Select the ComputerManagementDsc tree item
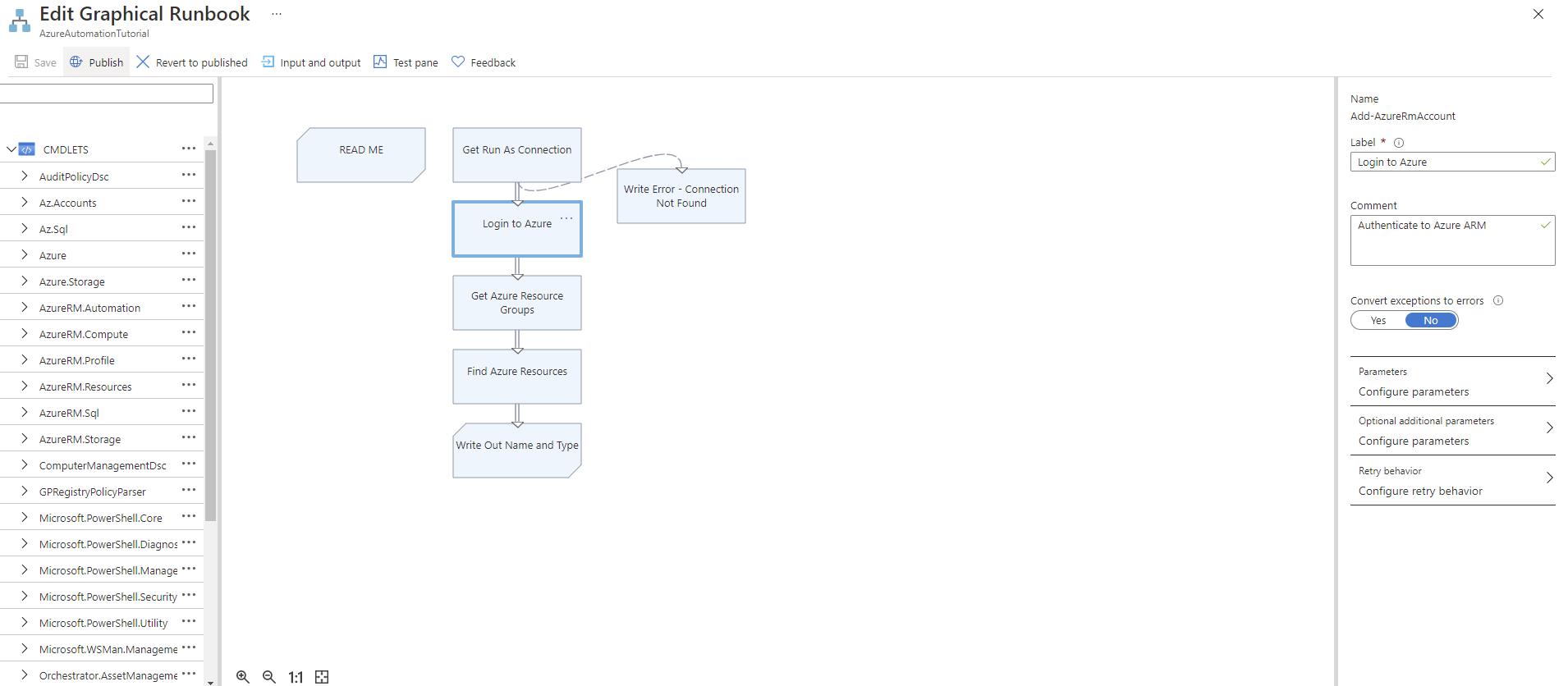 click(x=103, y=465)
